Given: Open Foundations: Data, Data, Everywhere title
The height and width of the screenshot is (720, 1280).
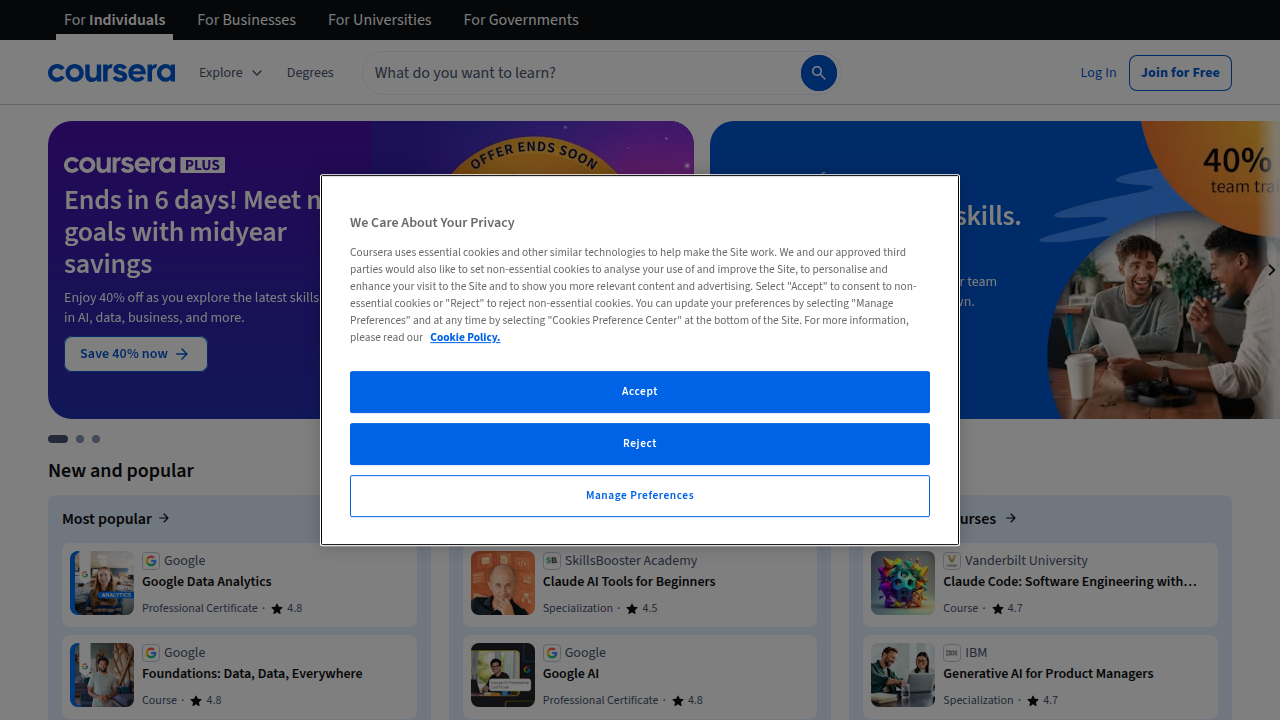Looking at the screenshot, I should coord(252,674).
